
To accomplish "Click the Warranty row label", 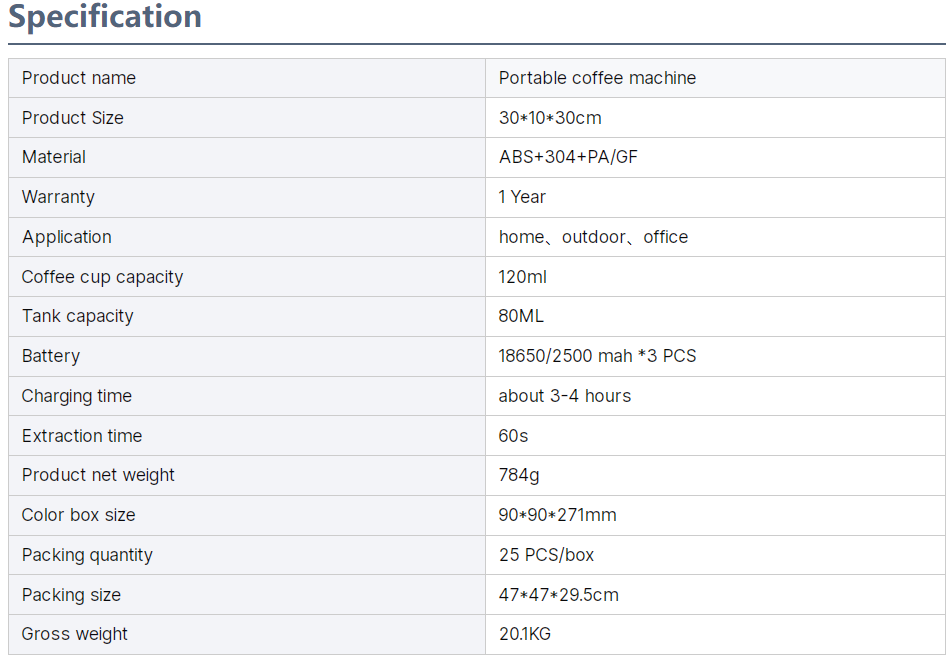I will pos(58,197).
